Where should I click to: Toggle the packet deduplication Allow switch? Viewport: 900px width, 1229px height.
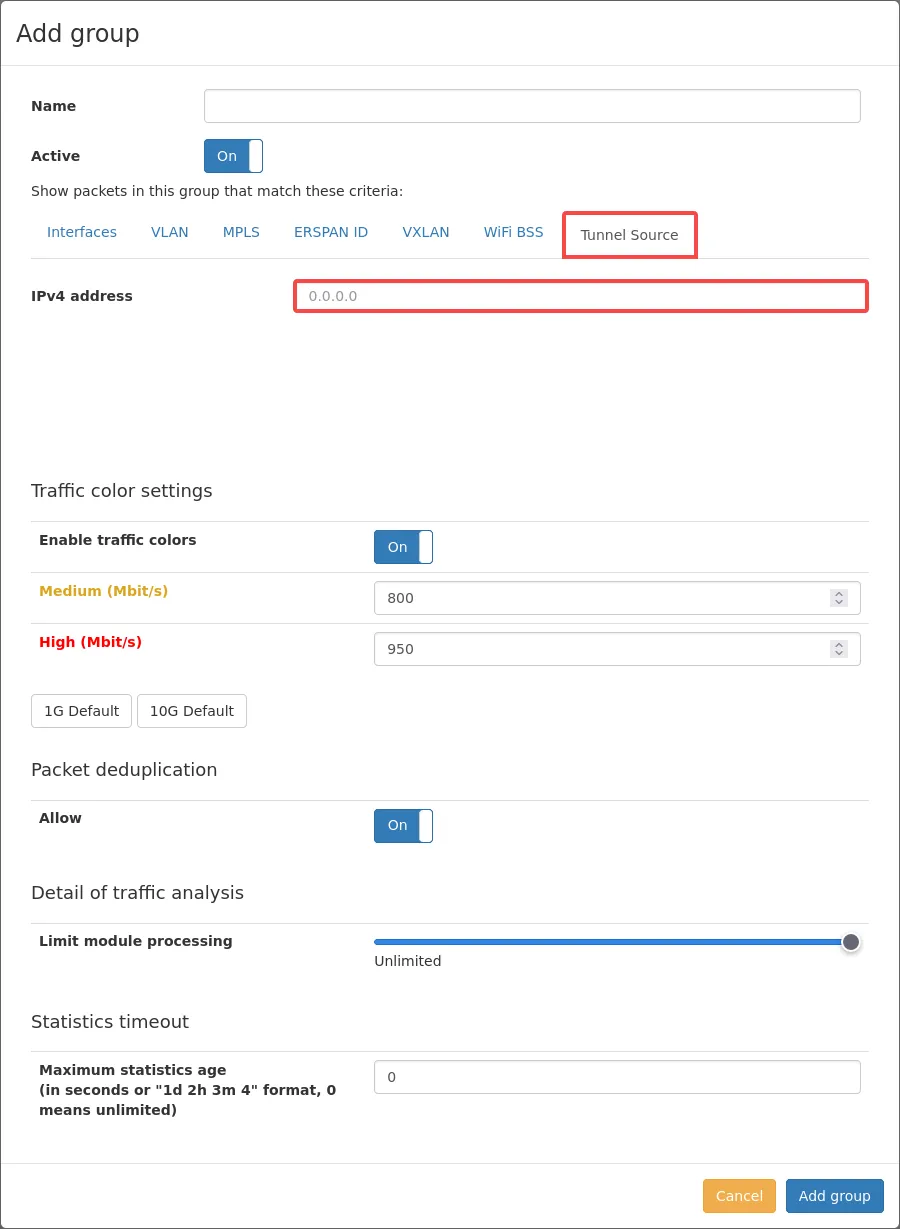click(403, 826)
